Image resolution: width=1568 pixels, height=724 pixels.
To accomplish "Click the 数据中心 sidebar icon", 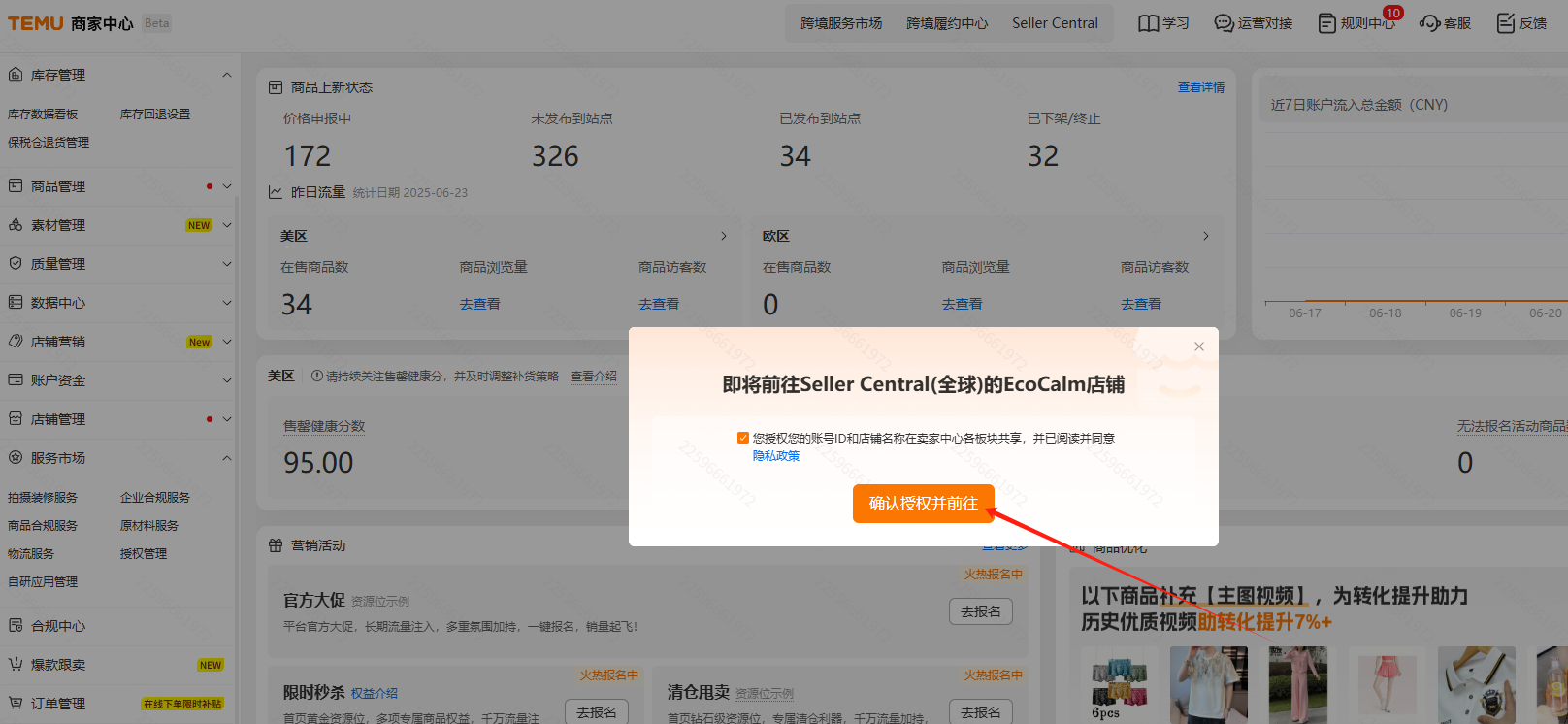I will pyautogui.click(x=16, y=302).
